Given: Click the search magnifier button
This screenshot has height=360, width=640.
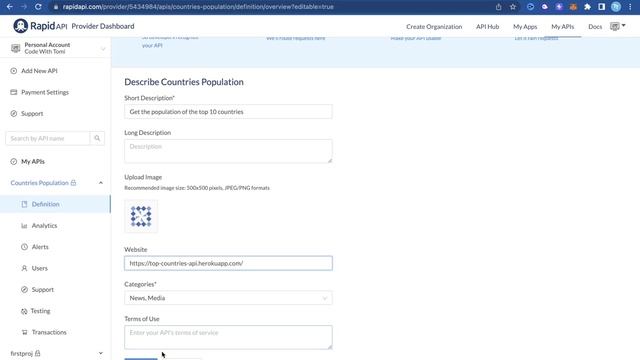Looking at the screenshot, I should click(97, 138).
